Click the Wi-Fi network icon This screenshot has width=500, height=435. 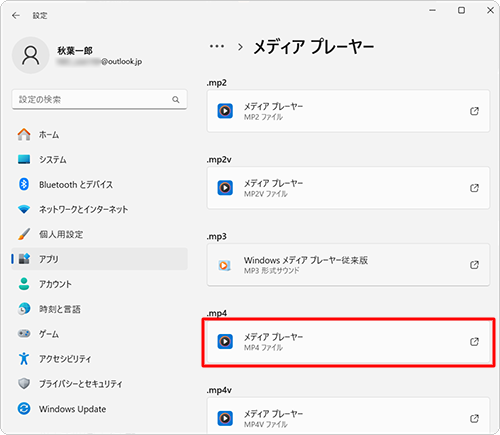[24, 209]
